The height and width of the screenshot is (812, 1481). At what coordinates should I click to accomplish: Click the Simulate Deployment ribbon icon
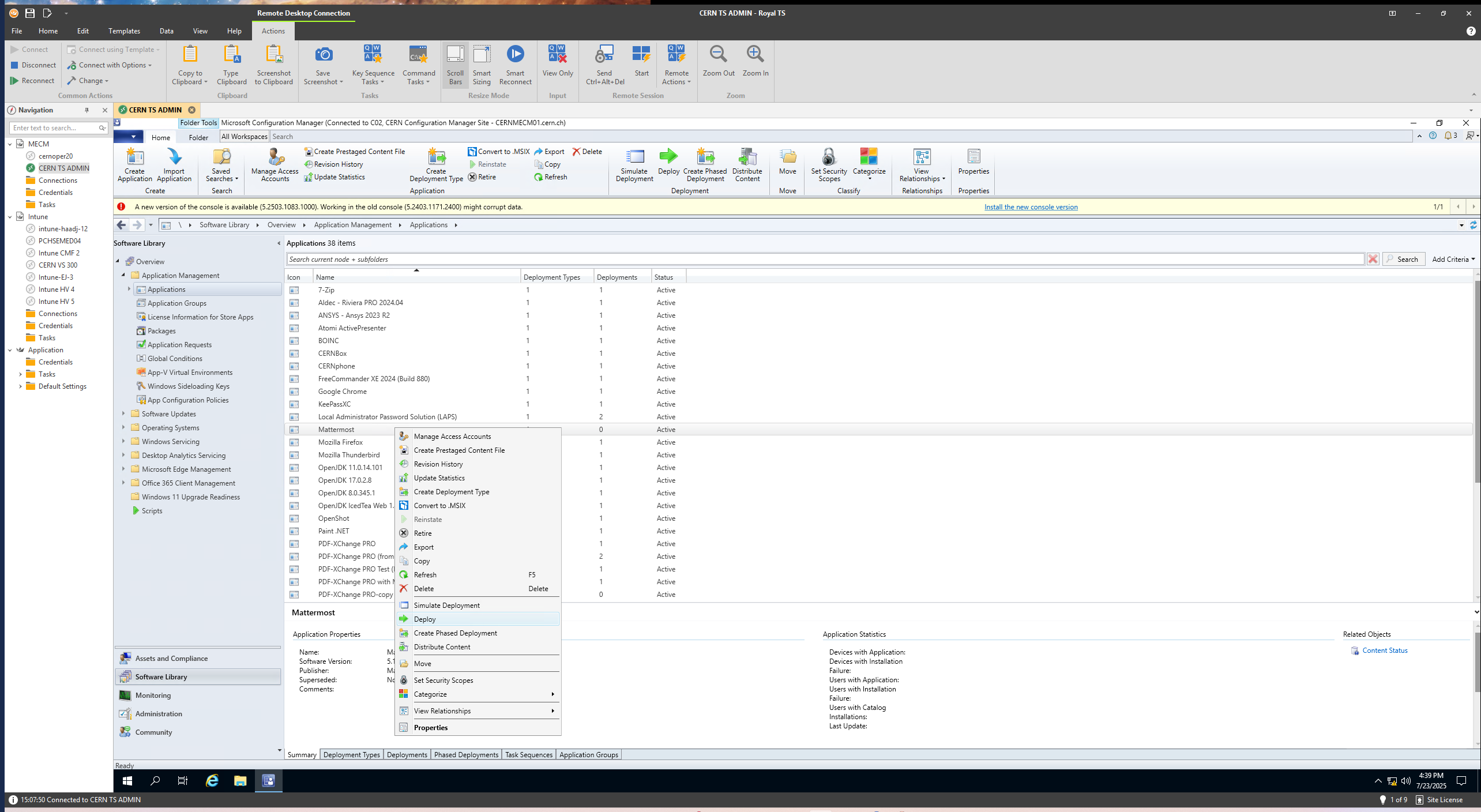tap(634, 164)
